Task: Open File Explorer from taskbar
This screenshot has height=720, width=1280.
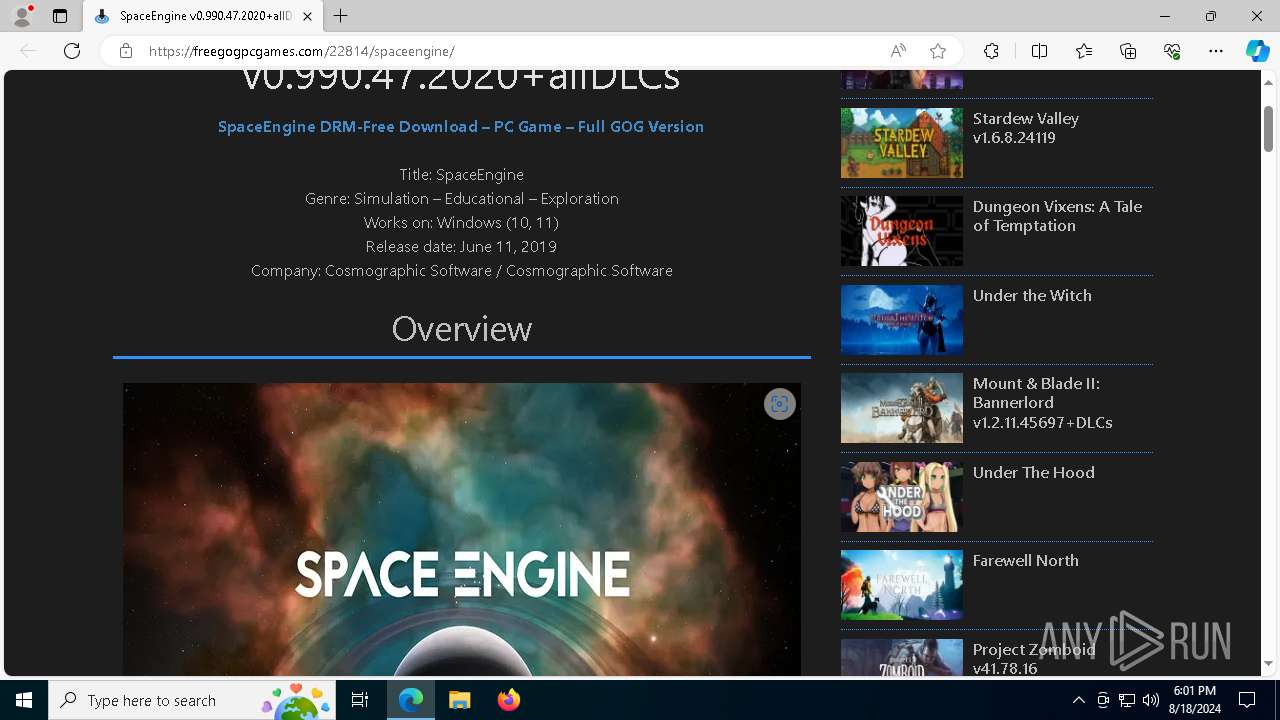Action: [x=459, y=700]
